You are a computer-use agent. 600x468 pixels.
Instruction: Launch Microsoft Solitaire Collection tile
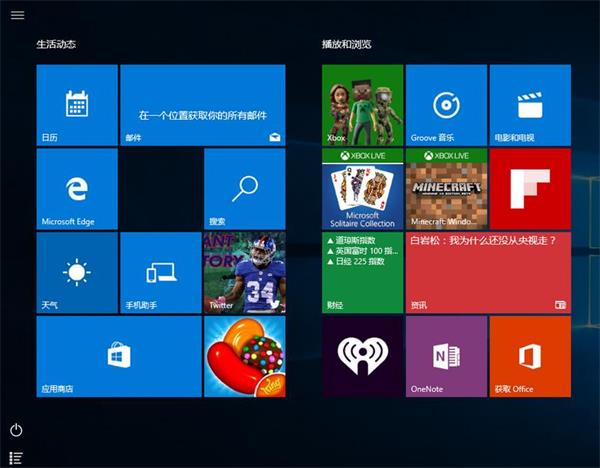click(x=362, y=189)
